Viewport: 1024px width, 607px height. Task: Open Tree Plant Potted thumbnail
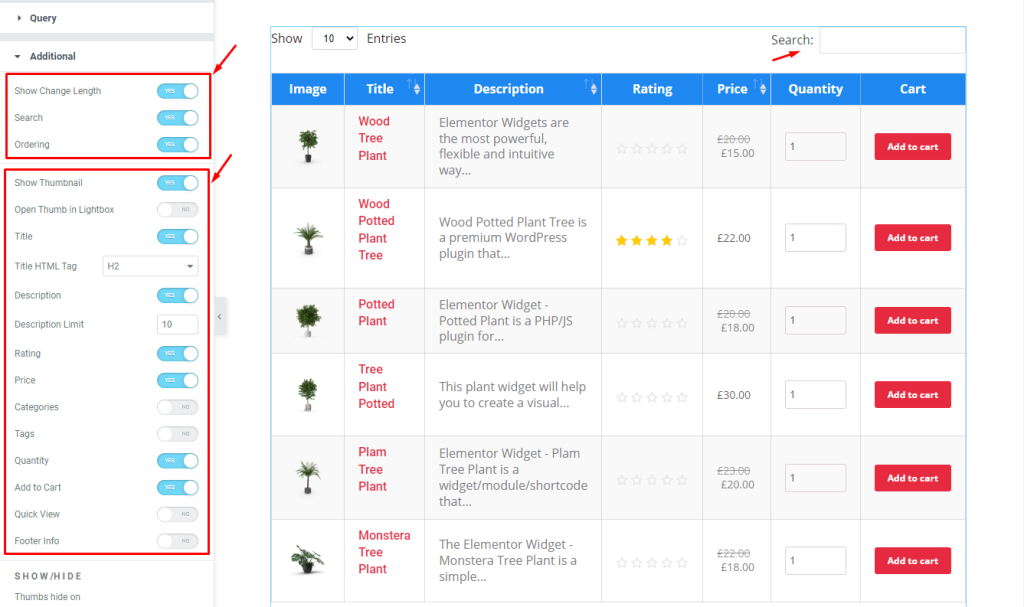pos(308,395)
